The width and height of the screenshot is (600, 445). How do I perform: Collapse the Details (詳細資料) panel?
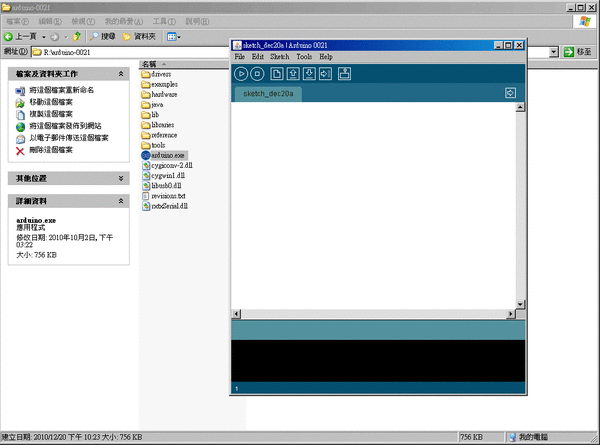coord(121,201)
